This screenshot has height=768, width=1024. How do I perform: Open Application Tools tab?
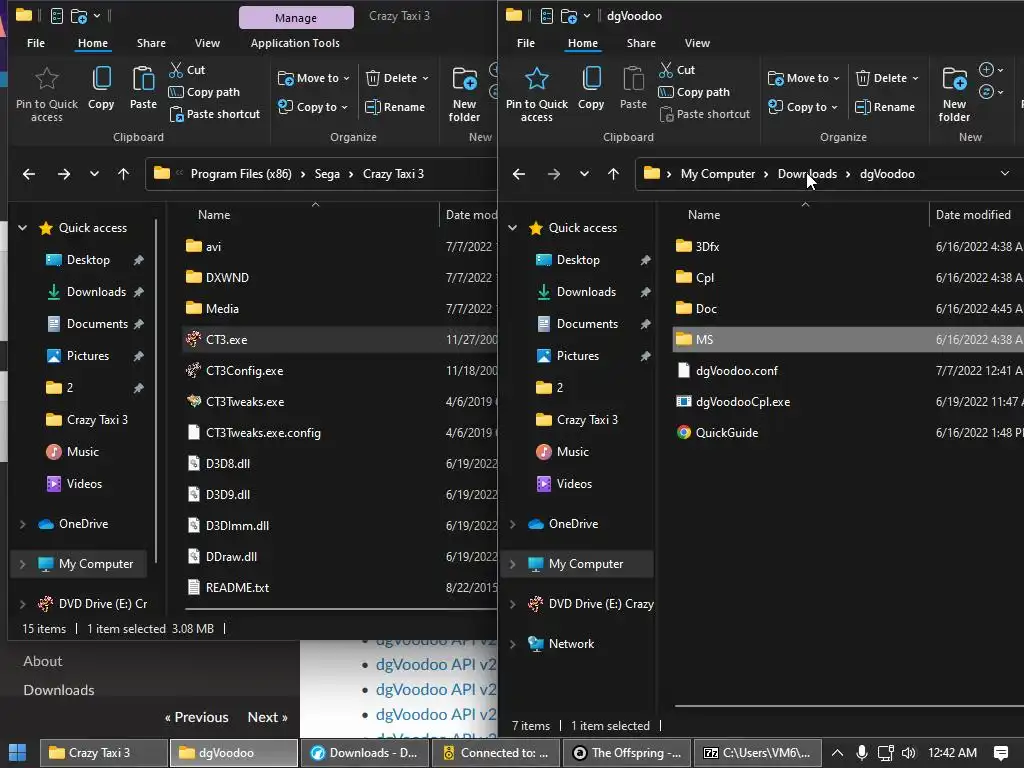pos(295,43)
